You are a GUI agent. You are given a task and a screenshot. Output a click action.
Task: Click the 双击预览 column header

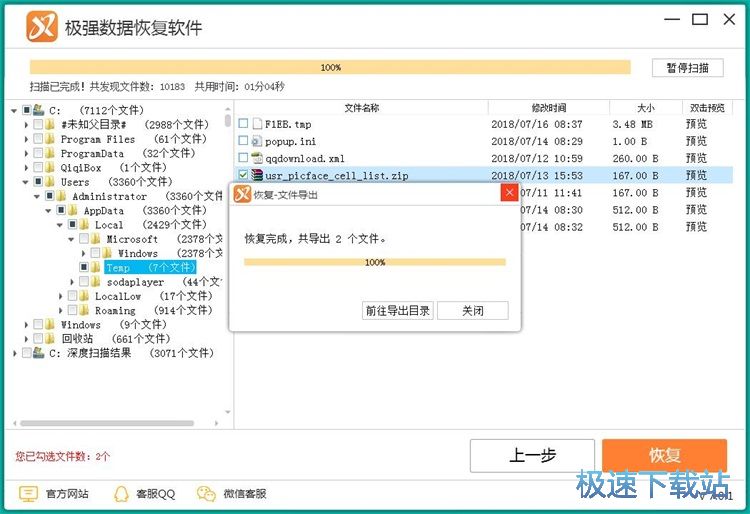pos(707,108)
